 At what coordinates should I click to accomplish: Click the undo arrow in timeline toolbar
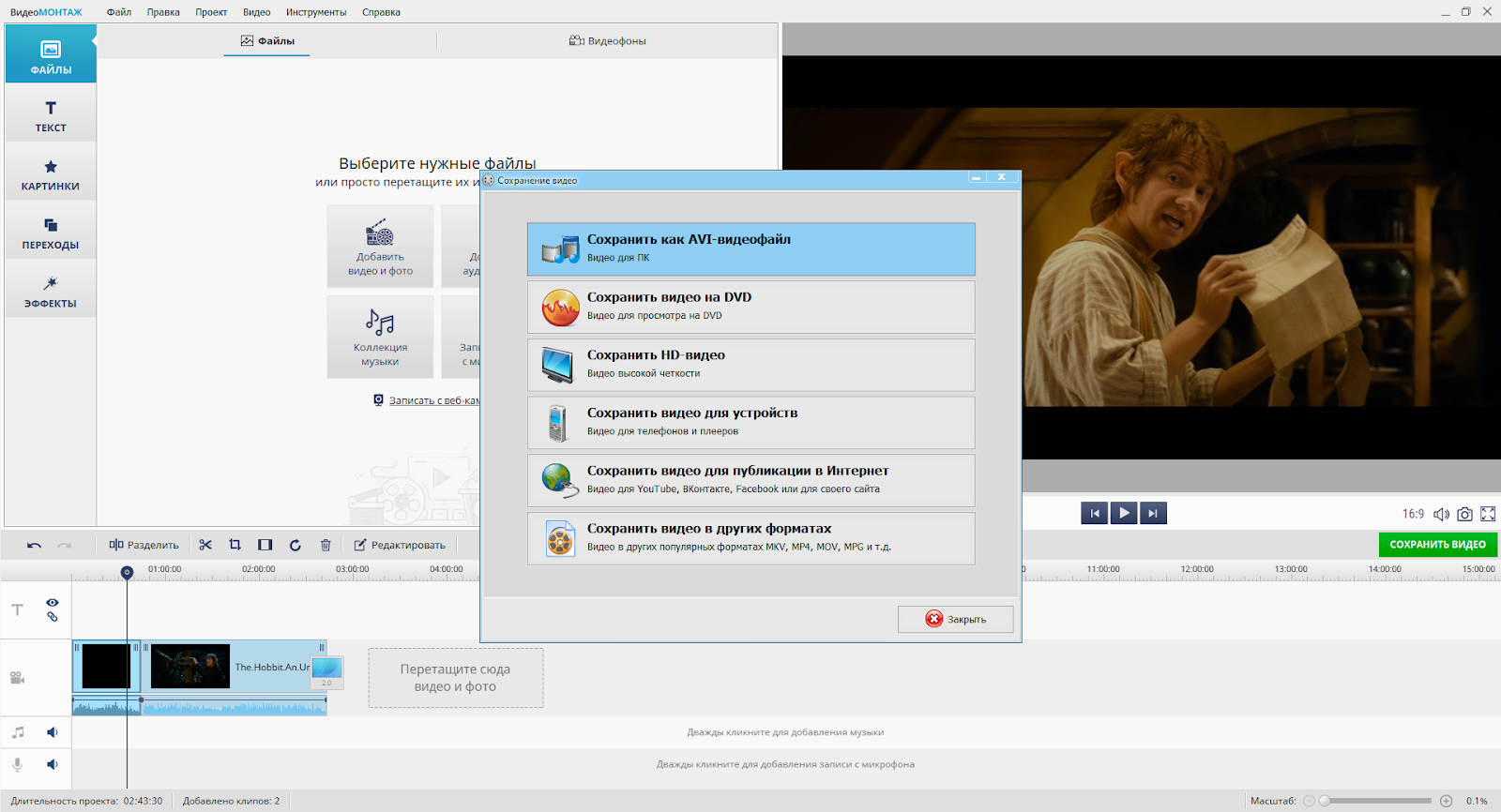(x=35, y=545)
